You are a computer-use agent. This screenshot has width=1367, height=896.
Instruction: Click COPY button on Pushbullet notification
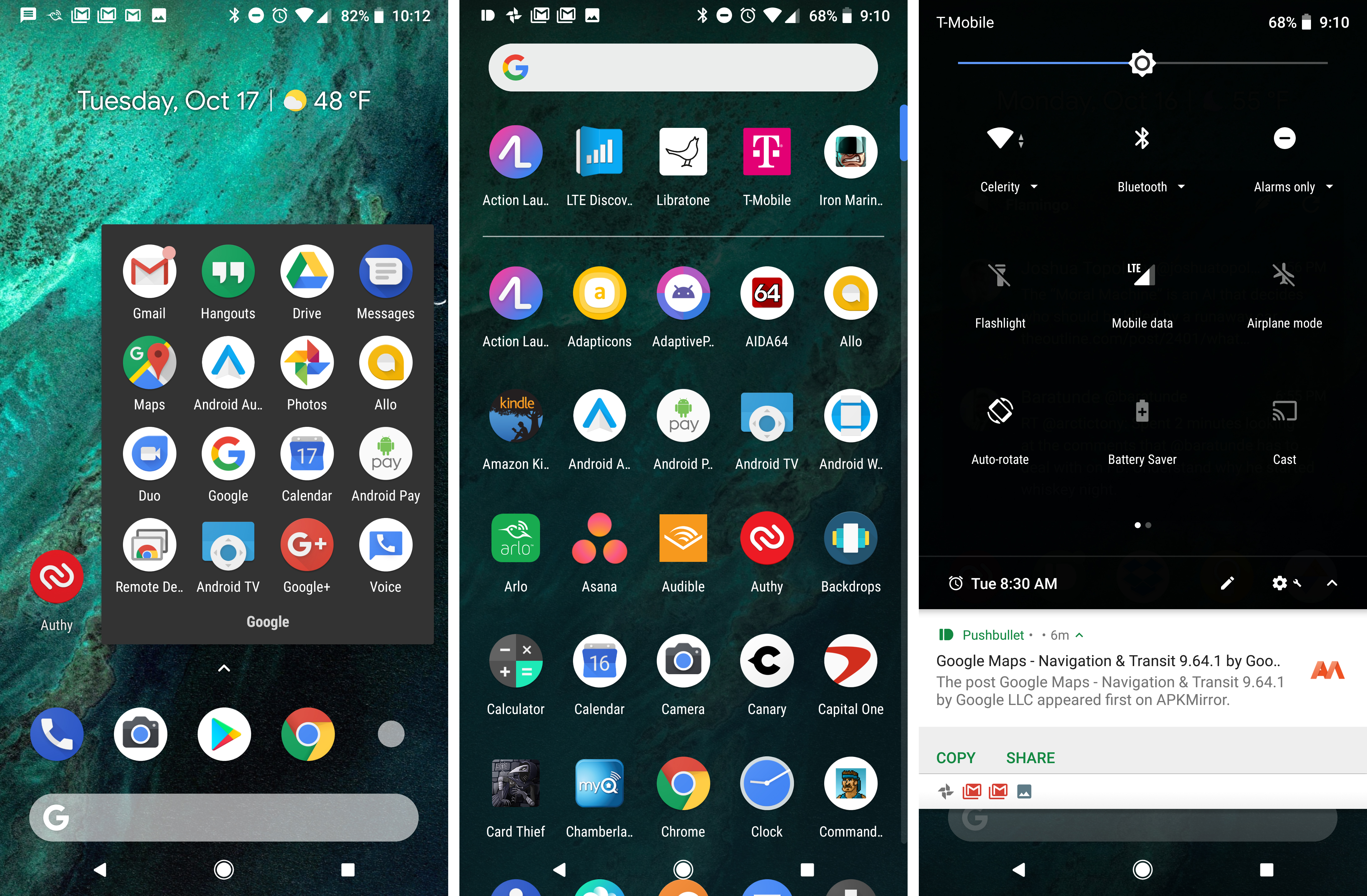tap(955, 757)
